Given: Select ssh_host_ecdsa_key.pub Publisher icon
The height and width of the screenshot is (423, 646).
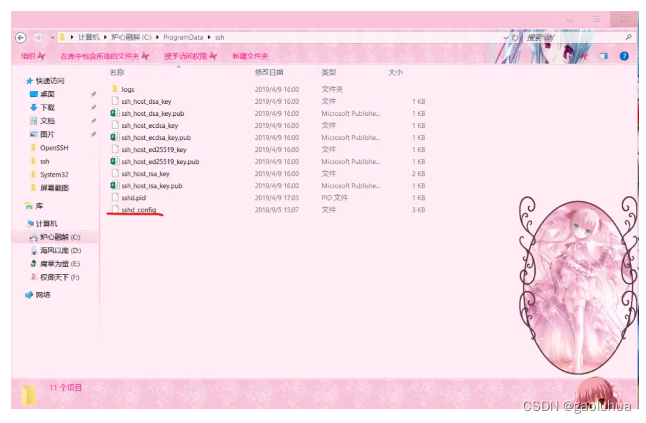Looking at the screenshot, I should [x=115, y=137].
